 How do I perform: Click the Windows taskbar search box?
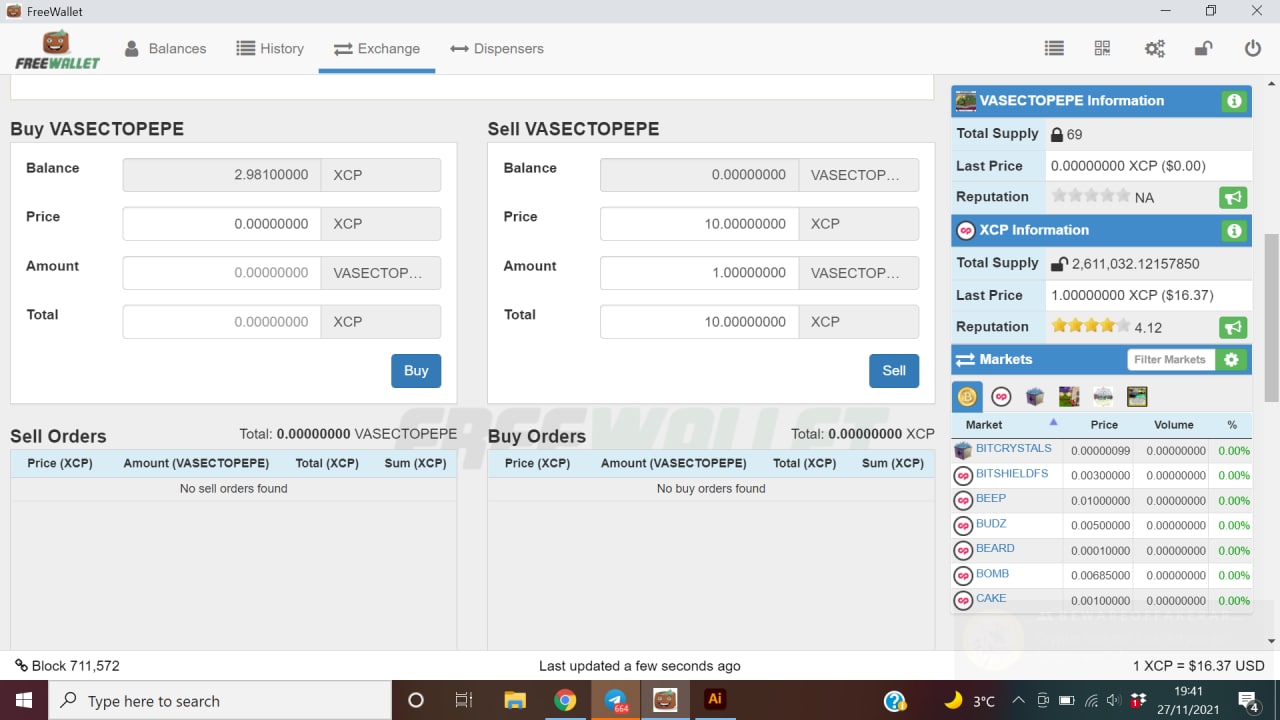[x=220, y=700]
